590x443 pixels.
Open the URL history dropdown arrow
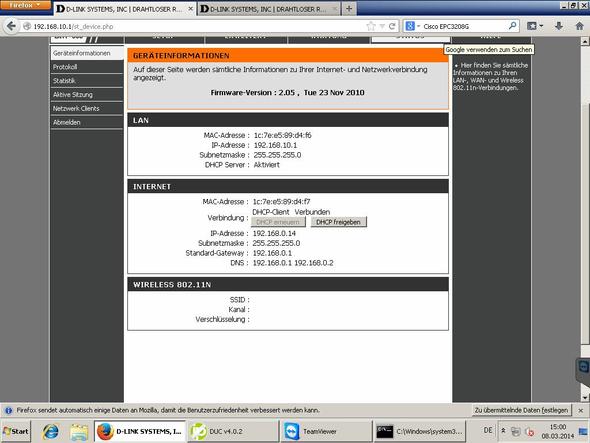point(382,26)
